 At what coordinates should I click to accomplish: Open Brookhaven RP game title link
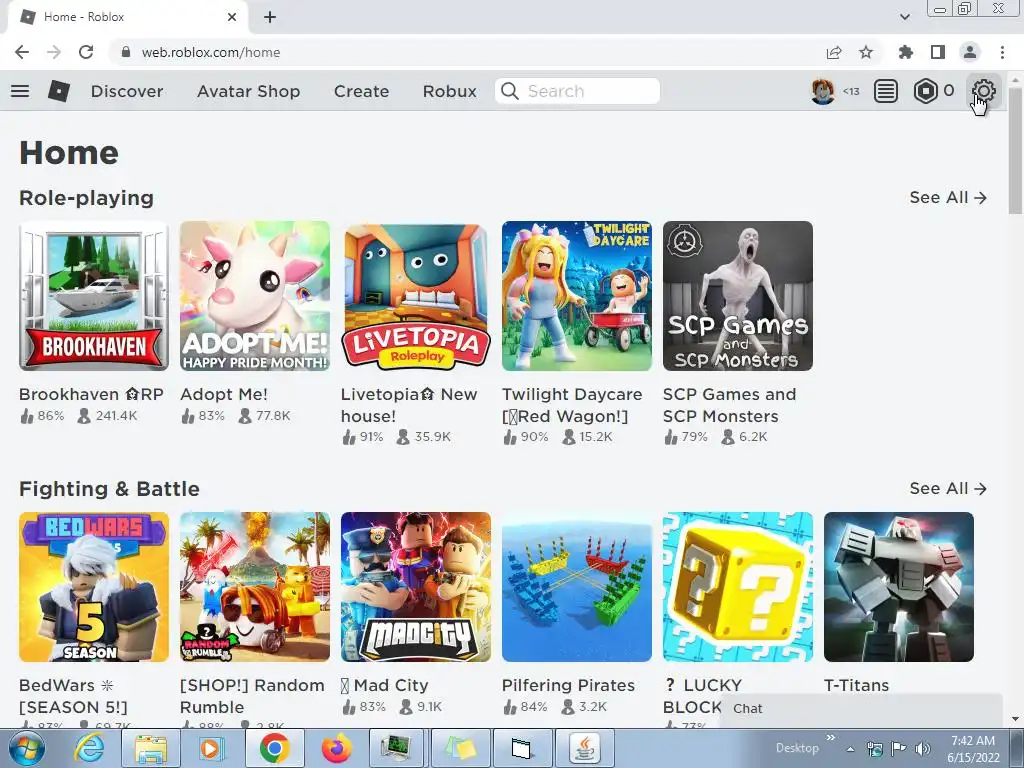[91, 394]
